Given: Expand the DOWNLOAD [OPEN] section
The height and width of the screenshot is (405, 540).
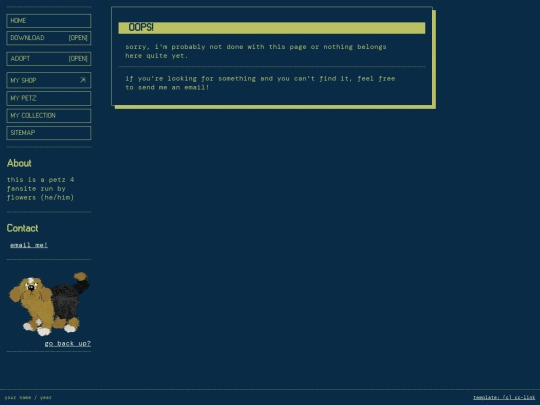Looking at the screenshot, I should [49, 38].
